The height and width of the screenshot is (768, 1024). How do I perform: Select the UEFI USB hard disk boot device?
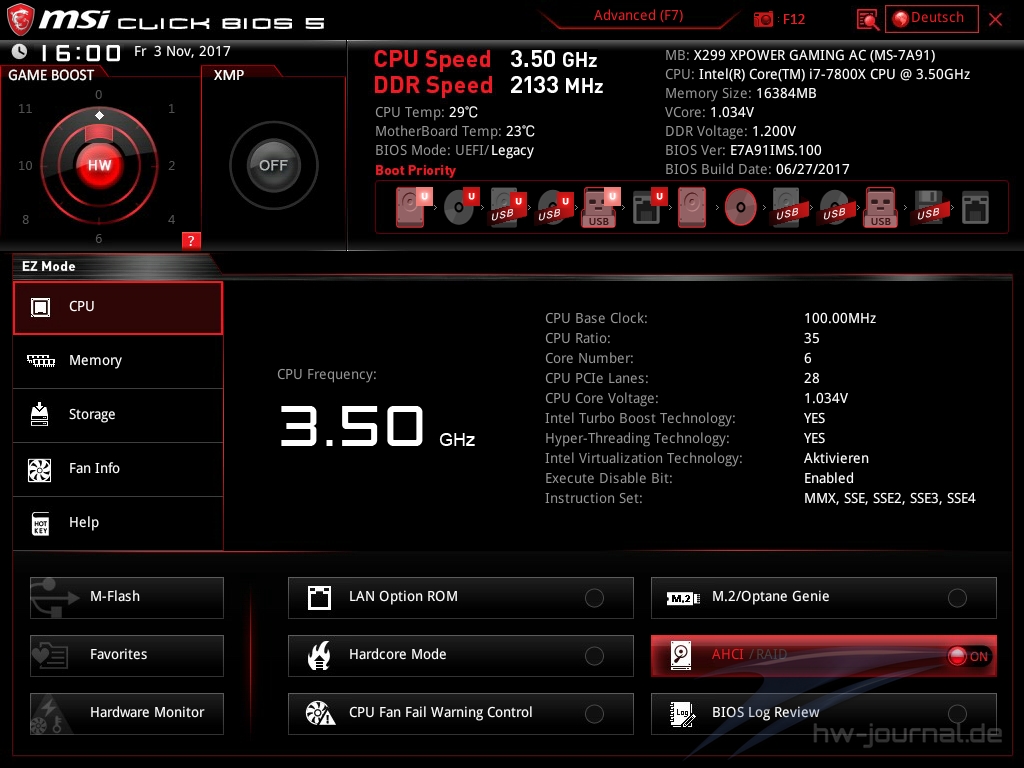pyautogui.click(x=507, y=207)
